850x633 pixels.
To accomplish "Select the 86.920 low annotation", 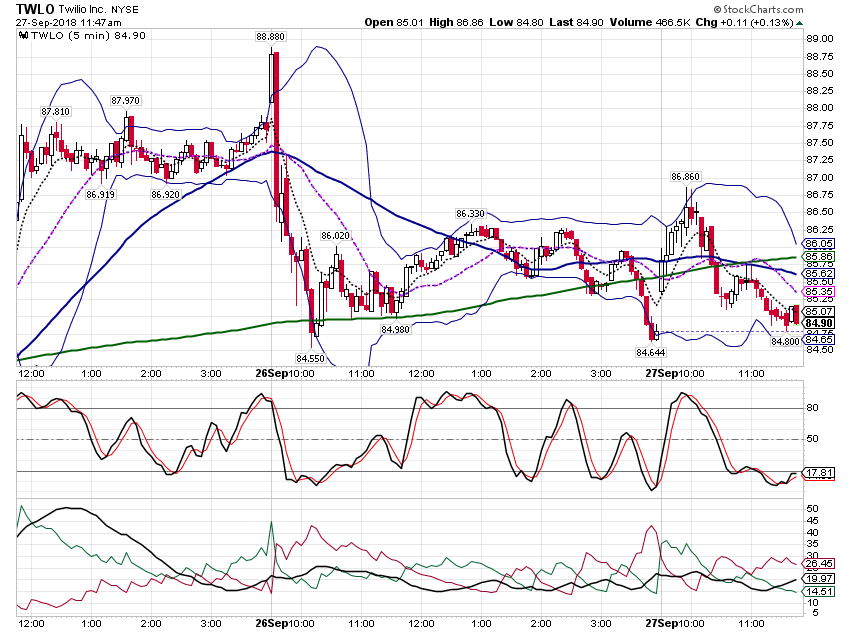I will (165, 194).
